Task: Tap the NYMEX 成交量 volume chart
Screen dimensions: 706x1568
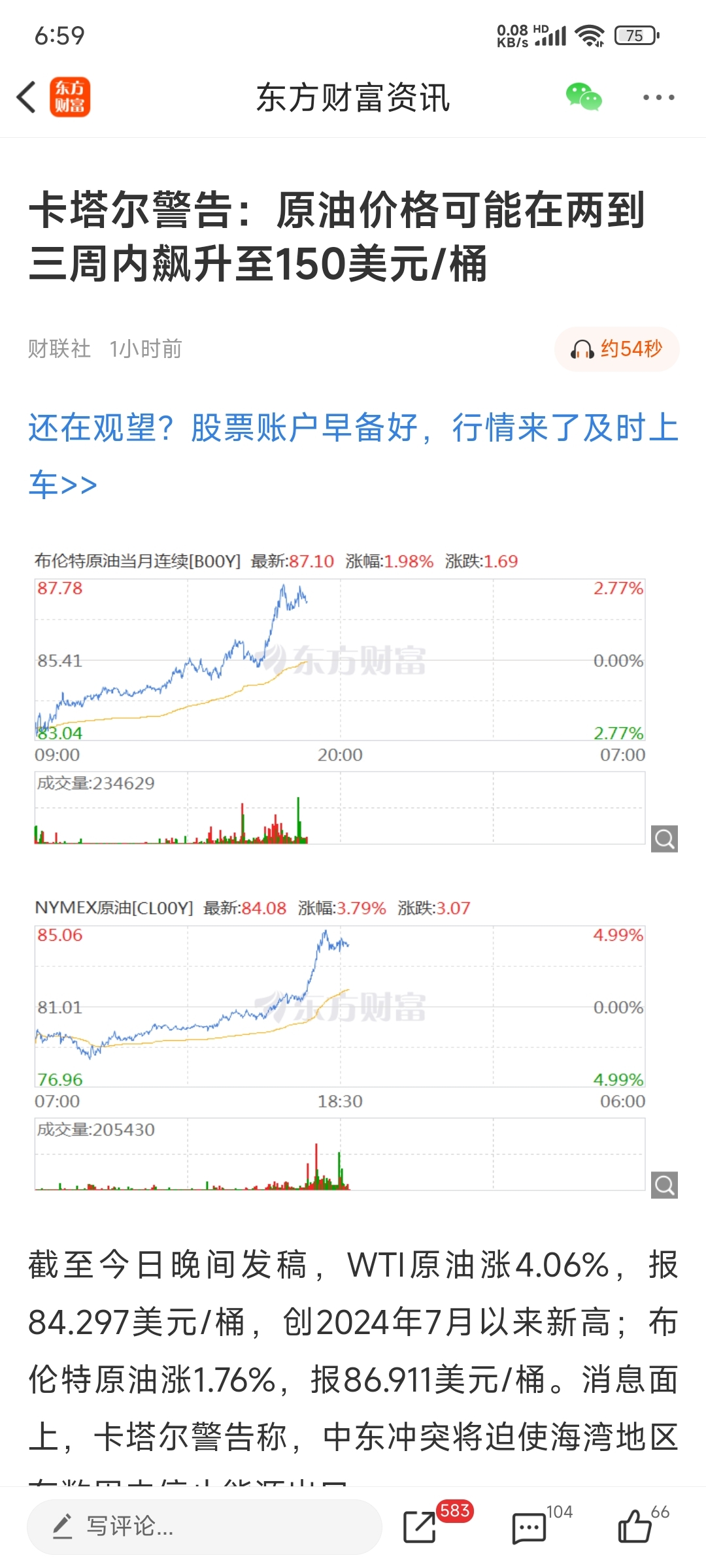Action: point(340,1154)
